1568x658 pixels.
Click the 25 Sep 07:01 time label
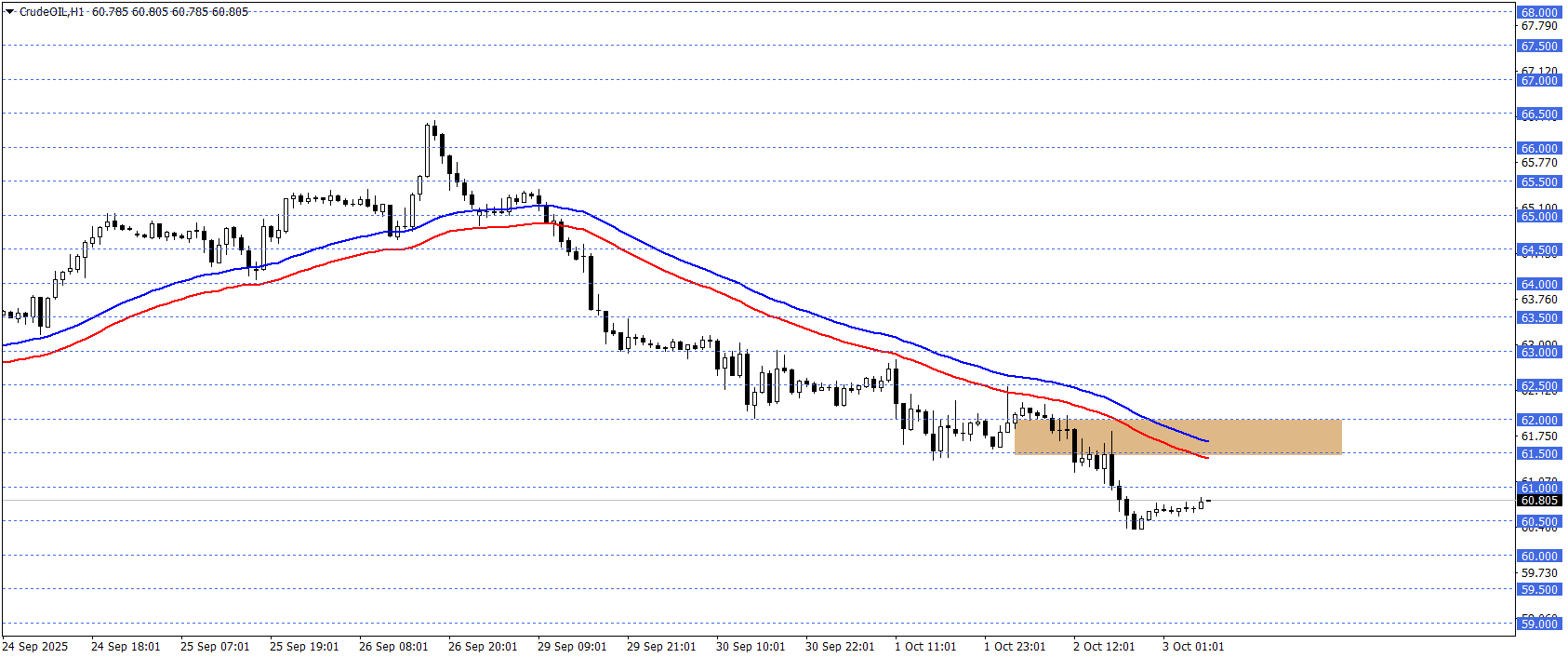pyautogui.click(x=215, y=647)
